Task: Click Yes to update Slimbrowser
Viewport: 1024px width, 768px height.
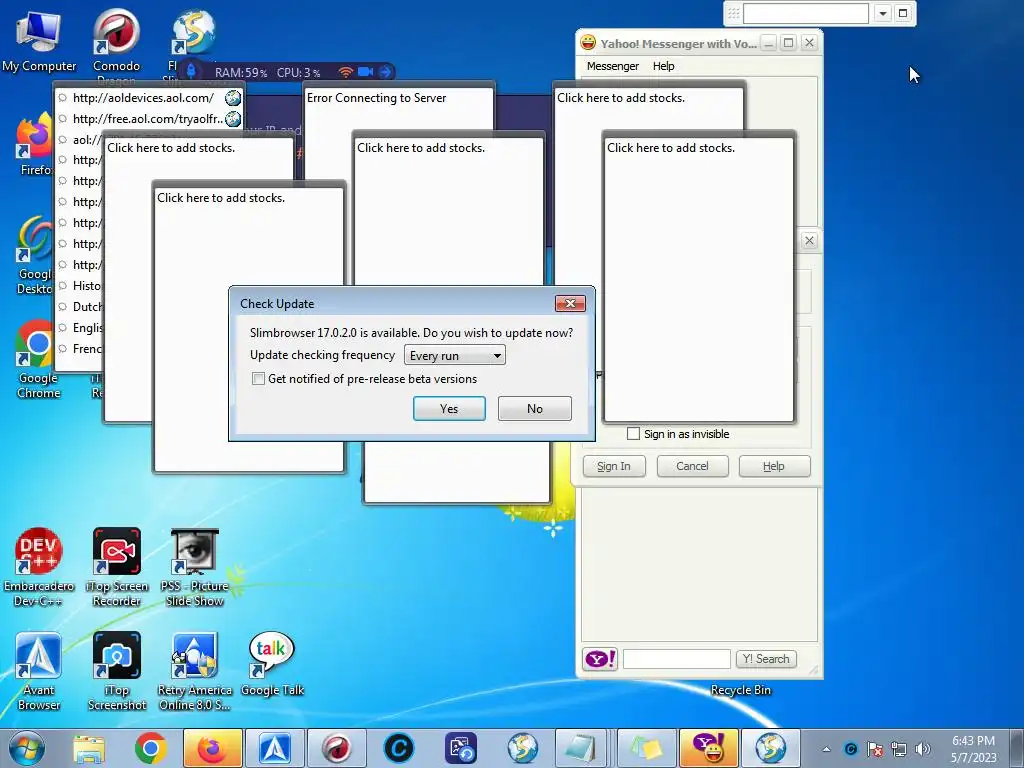Action: (449, 409)
